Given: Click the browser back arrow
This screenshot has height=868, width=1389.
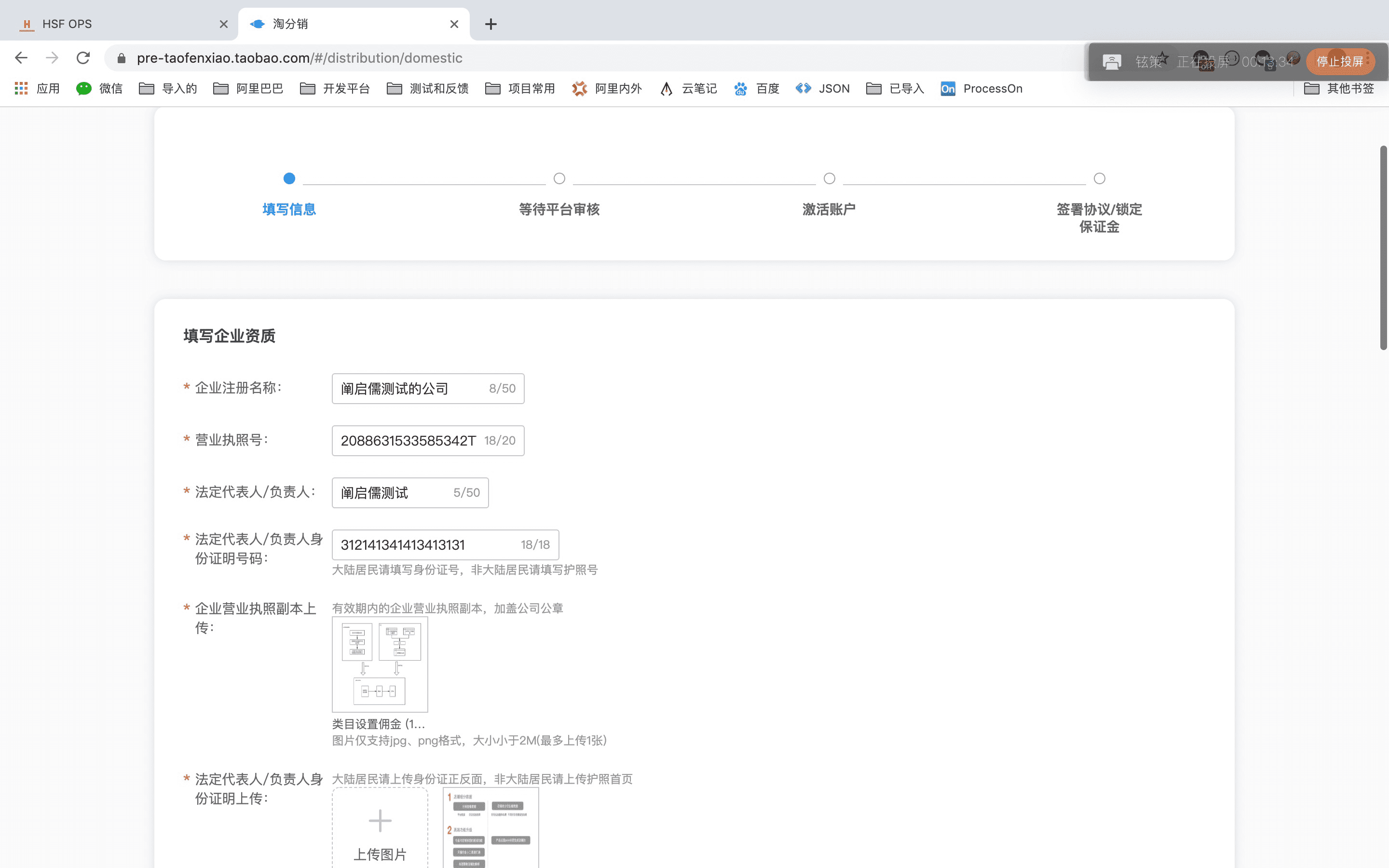Looking at the screenshot, I should pos(21,58).
